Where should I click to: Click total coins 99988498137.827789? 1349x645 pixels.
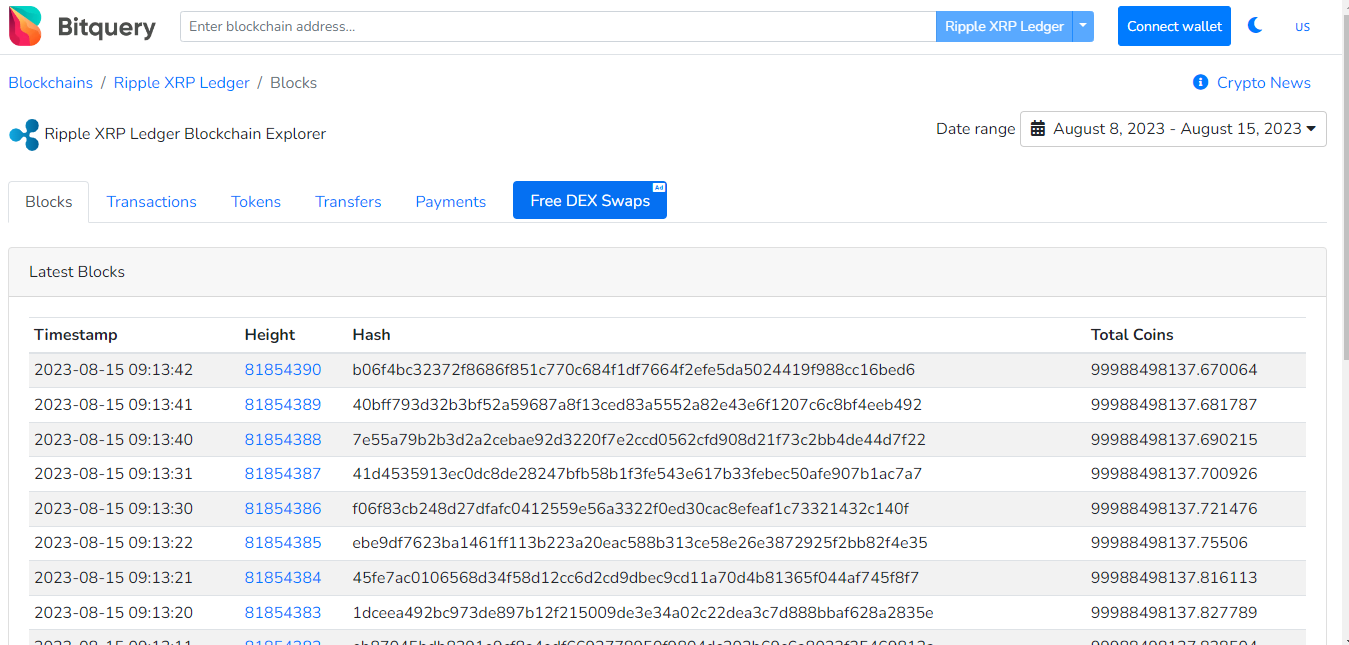click(1174, 612)
